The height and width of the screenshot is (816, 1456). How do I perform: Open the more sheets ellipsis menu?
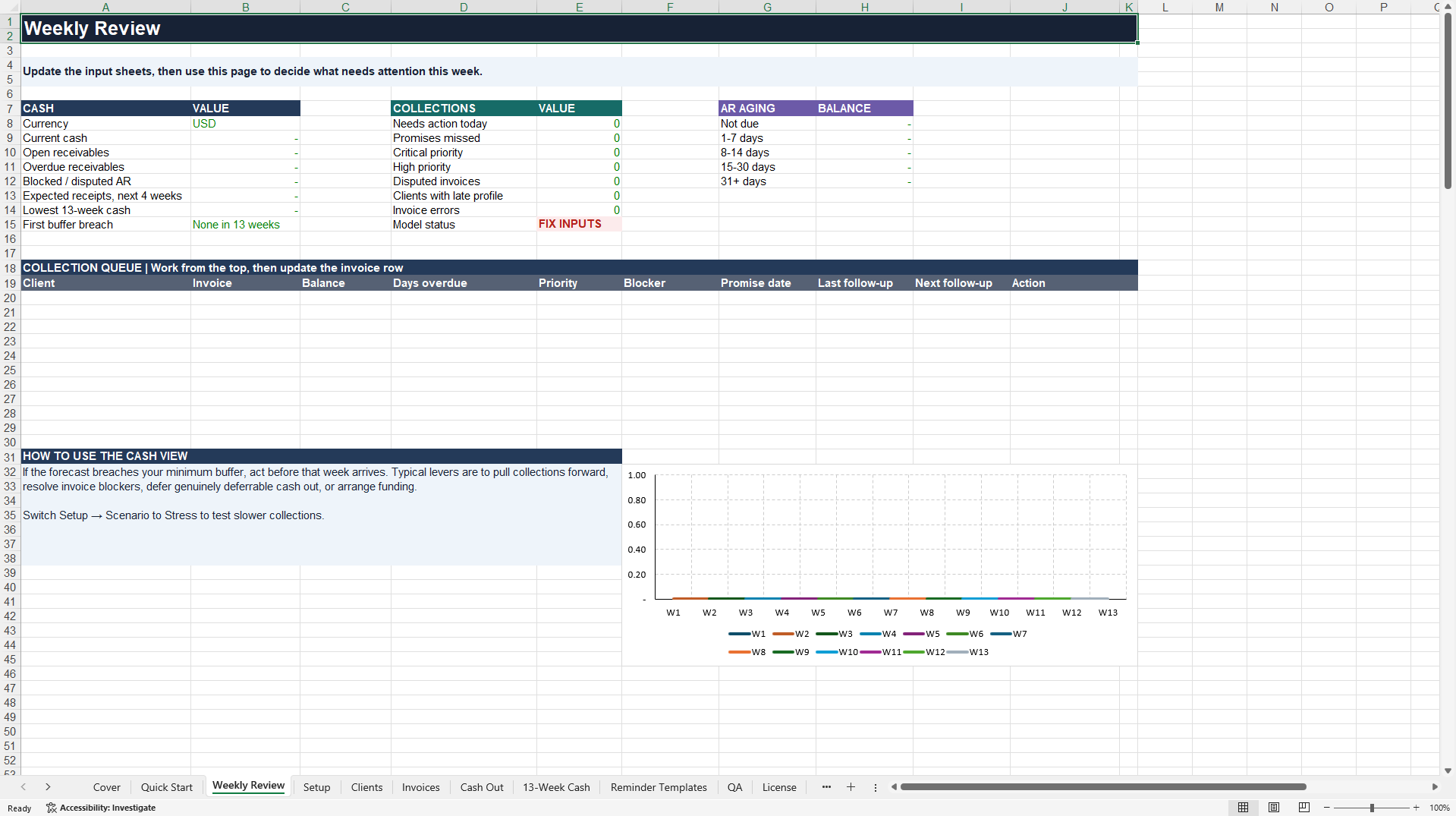(826, 787)
